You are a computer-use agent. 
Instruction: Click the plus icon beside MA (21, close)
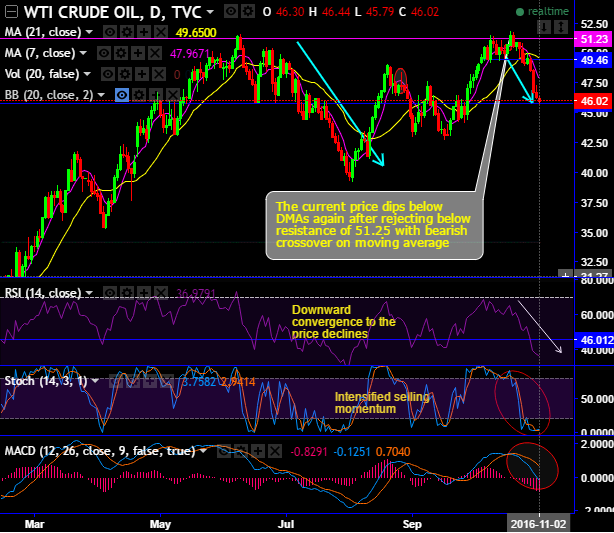[144, 32]
